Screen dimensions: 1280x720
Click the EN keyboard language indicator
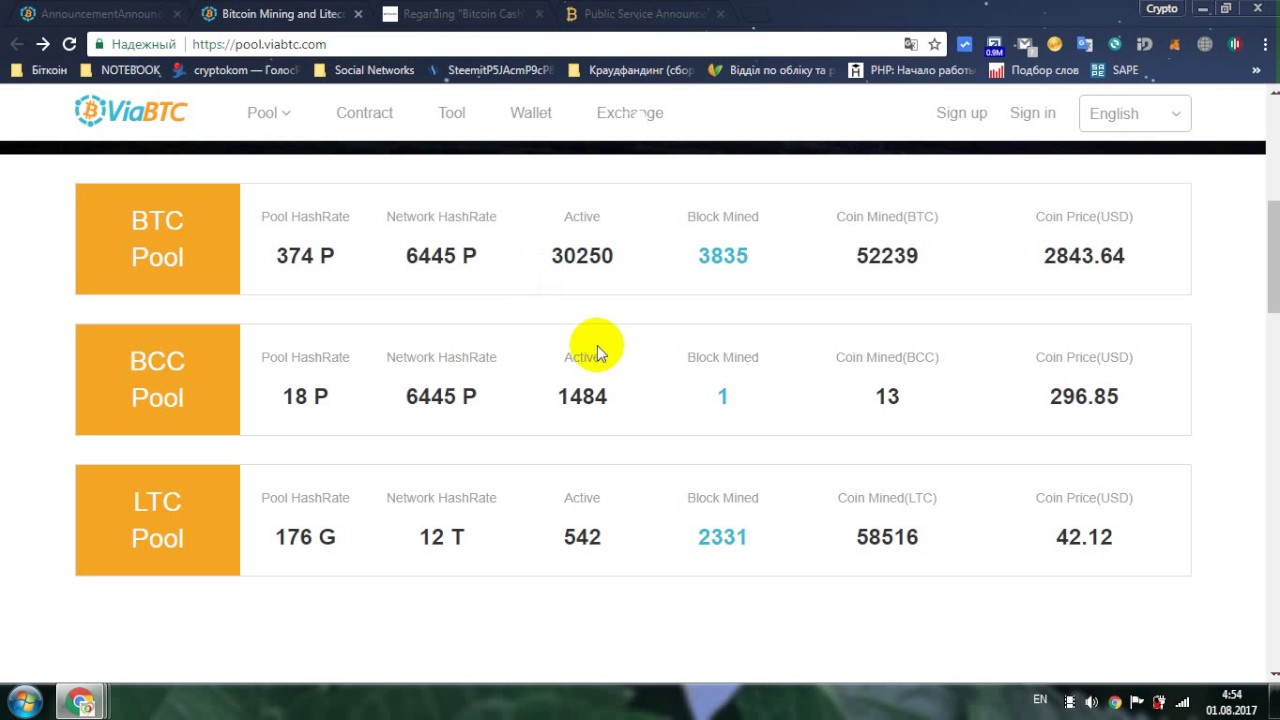coord(1040,700)
